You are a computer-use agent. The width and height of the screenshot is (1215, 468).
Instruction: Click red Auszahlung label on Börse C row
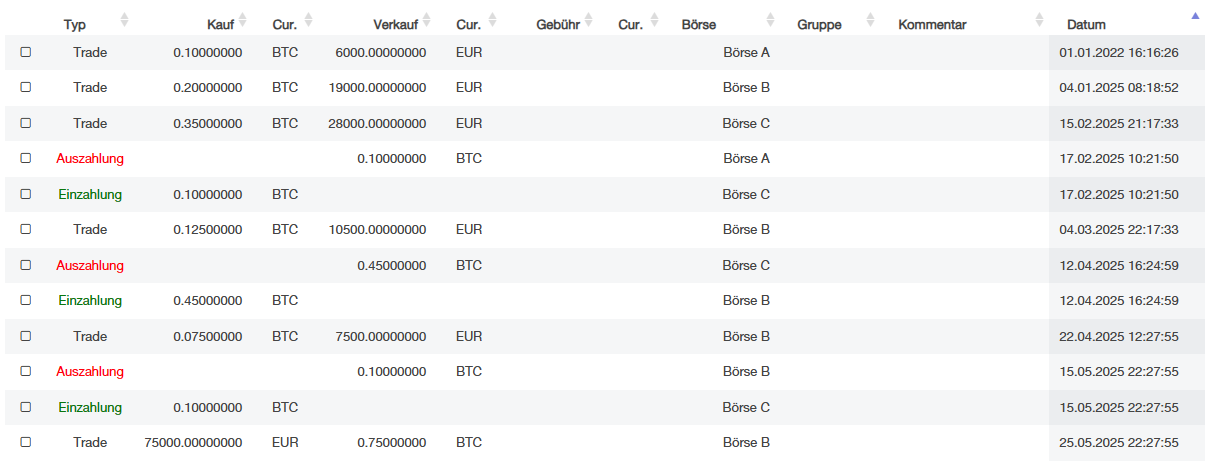click(90, 265)
